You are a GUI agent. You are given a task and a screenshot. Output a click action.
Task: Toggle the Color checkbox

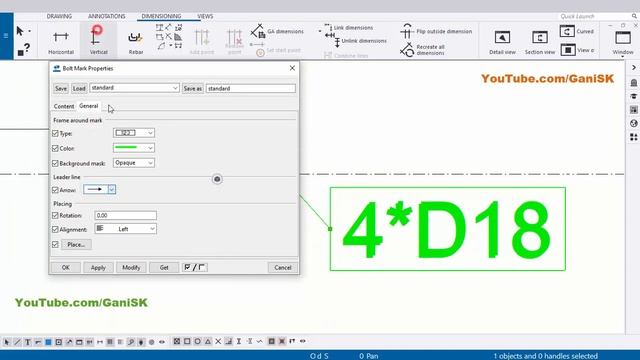[56, 148]
